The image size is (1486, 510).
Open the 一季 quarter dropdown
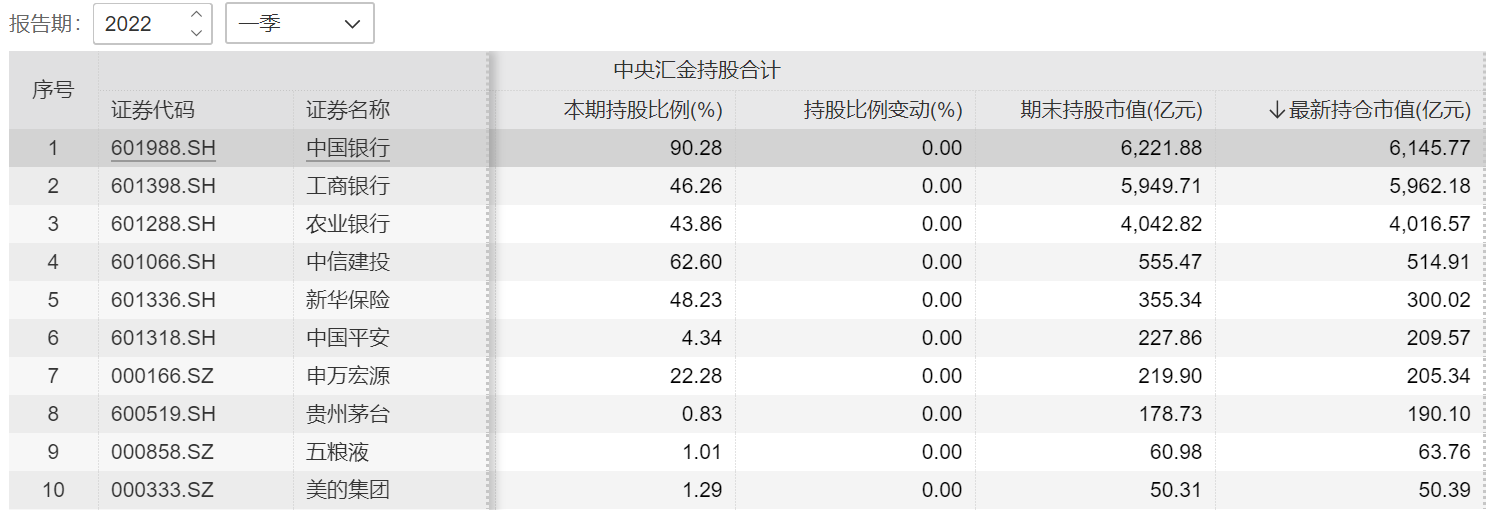tap(300, 24)
